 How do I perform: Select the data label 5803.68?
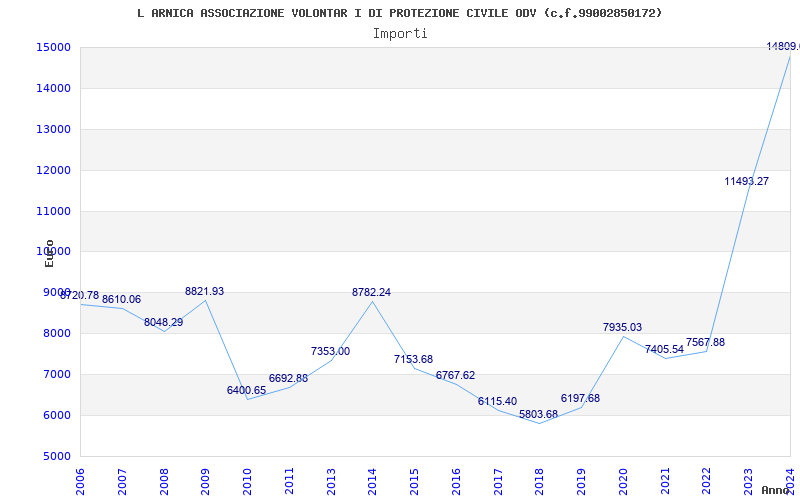click(539, 414)
